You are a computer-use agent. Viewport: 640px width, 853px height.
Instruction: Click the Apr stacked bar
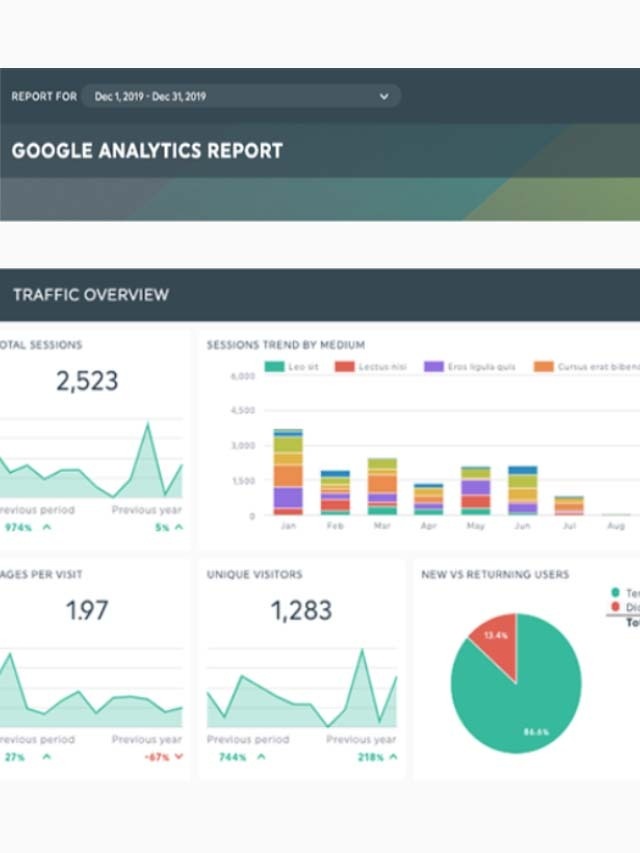[x=429, y=499]
